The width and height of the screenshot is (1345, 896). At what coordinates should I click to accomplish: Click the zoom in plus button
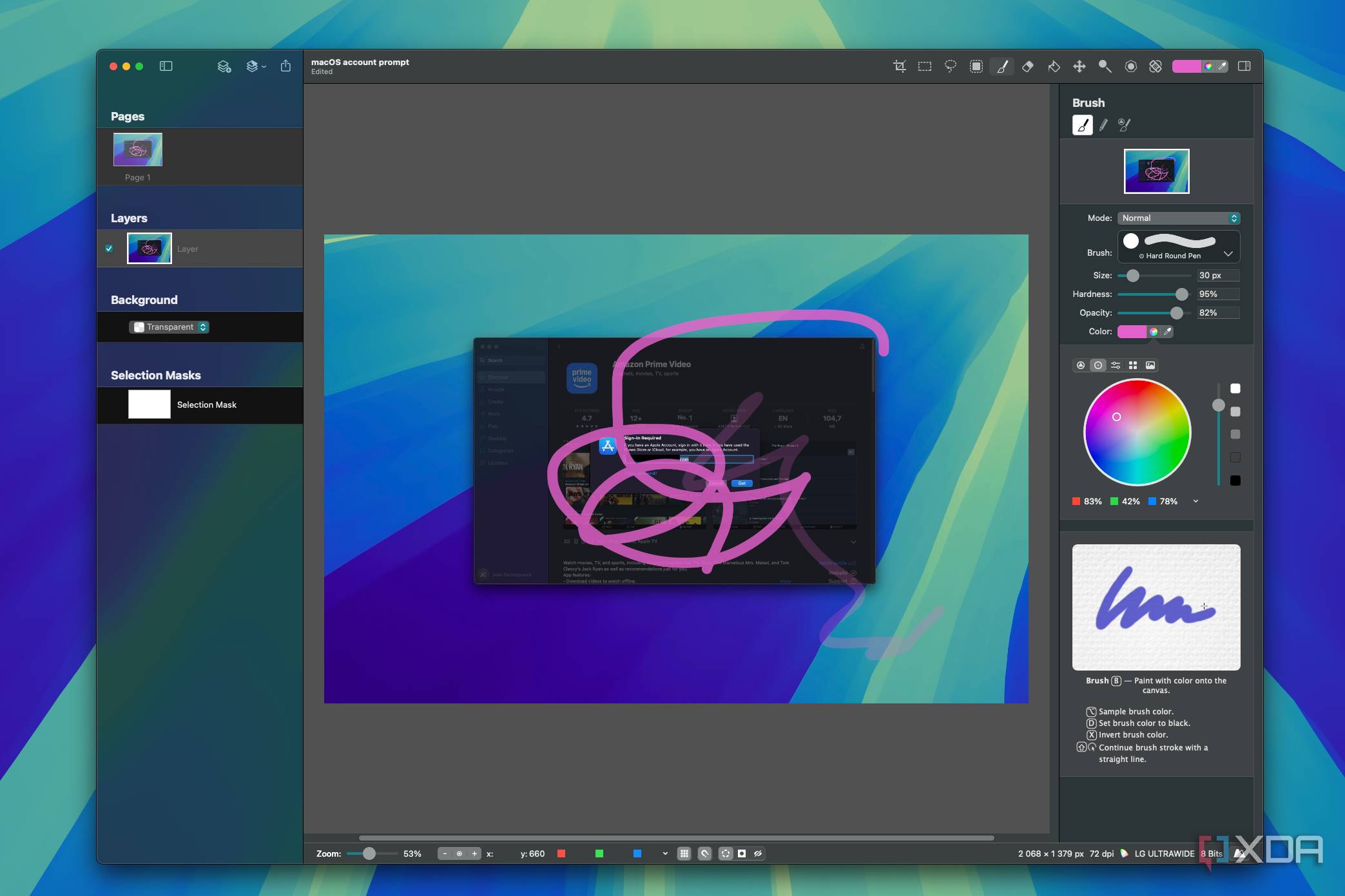click(x=474, y=853)
